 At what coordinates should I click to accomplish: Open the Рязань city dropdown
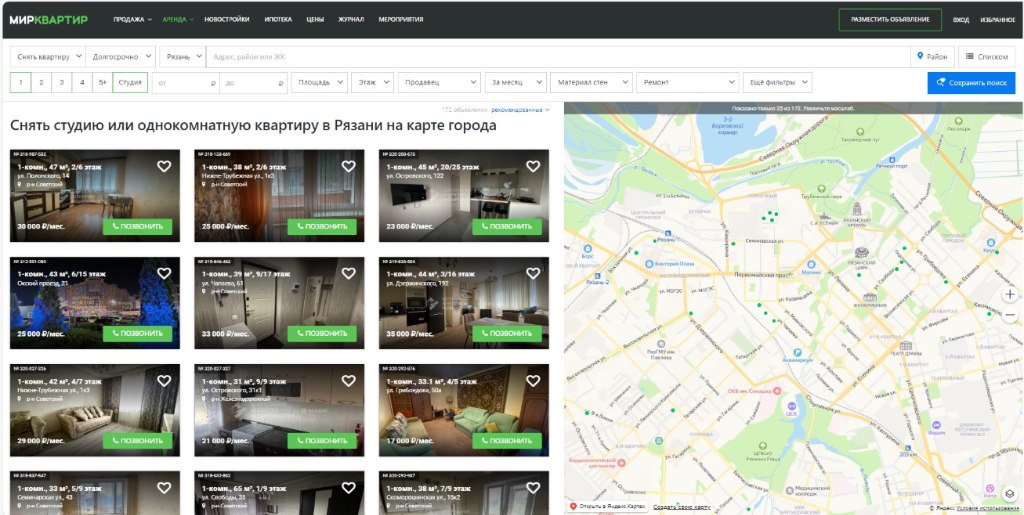tap(182, 57)
